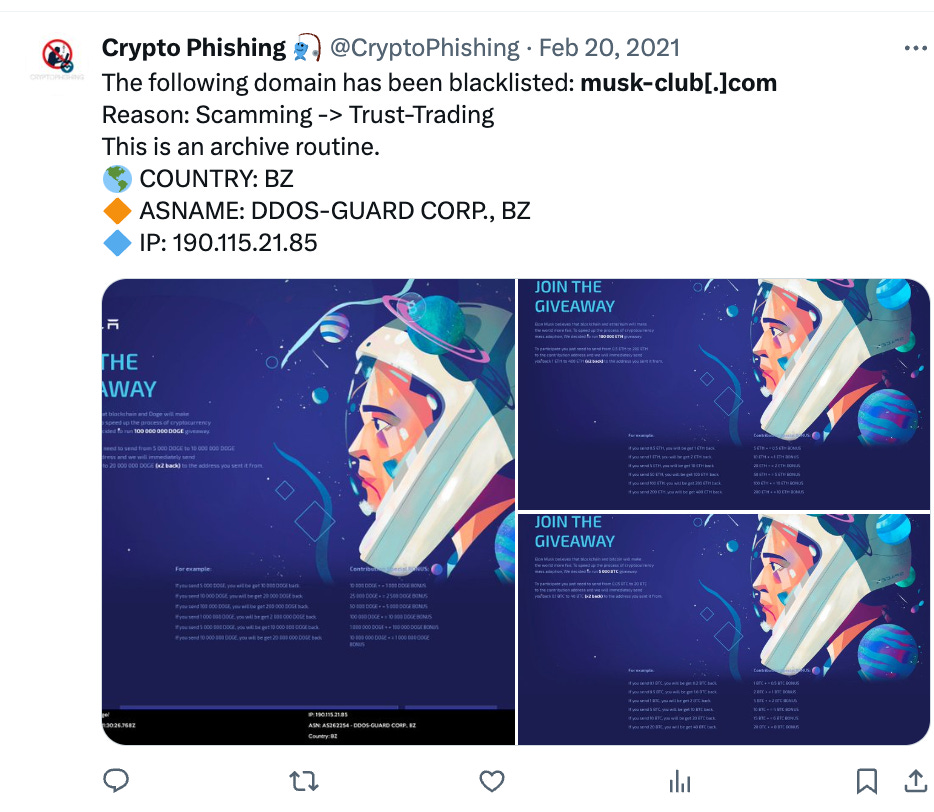Open the three-dot more options menu
This screenshot has width=934, height=812.
(916, 48)
